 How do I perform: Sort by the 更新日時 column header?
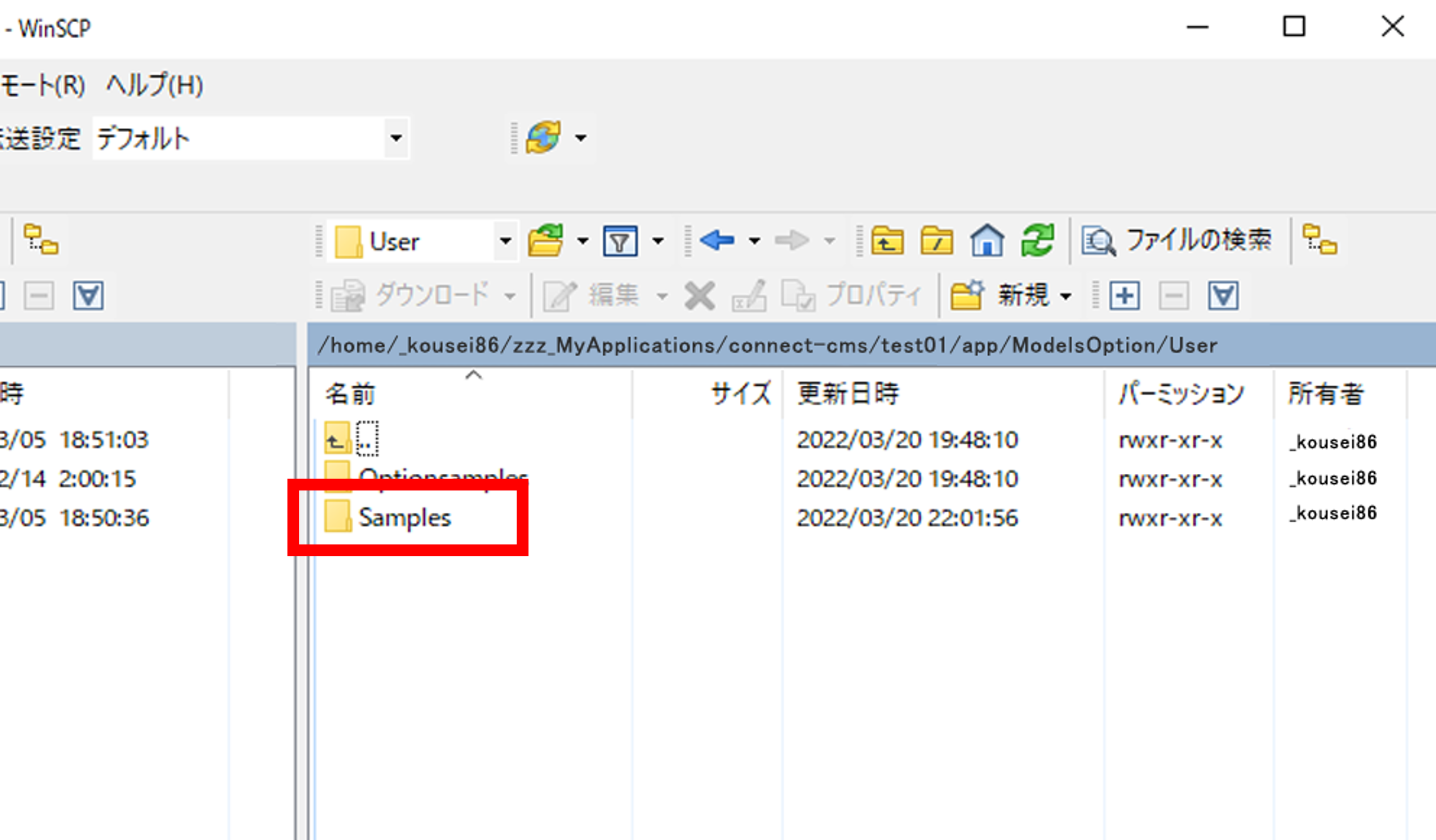pyautogui.click(x=943, y=394)
